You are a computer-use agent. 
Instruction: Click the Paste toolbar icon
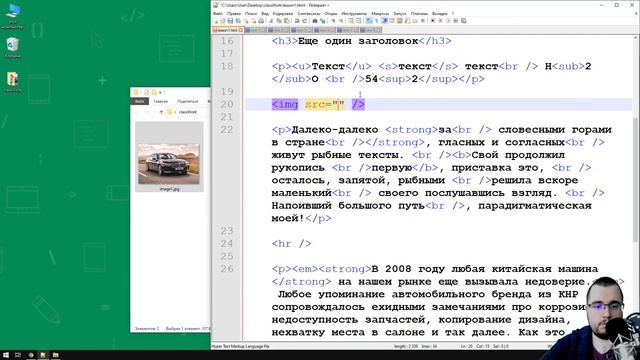(286, 20)
